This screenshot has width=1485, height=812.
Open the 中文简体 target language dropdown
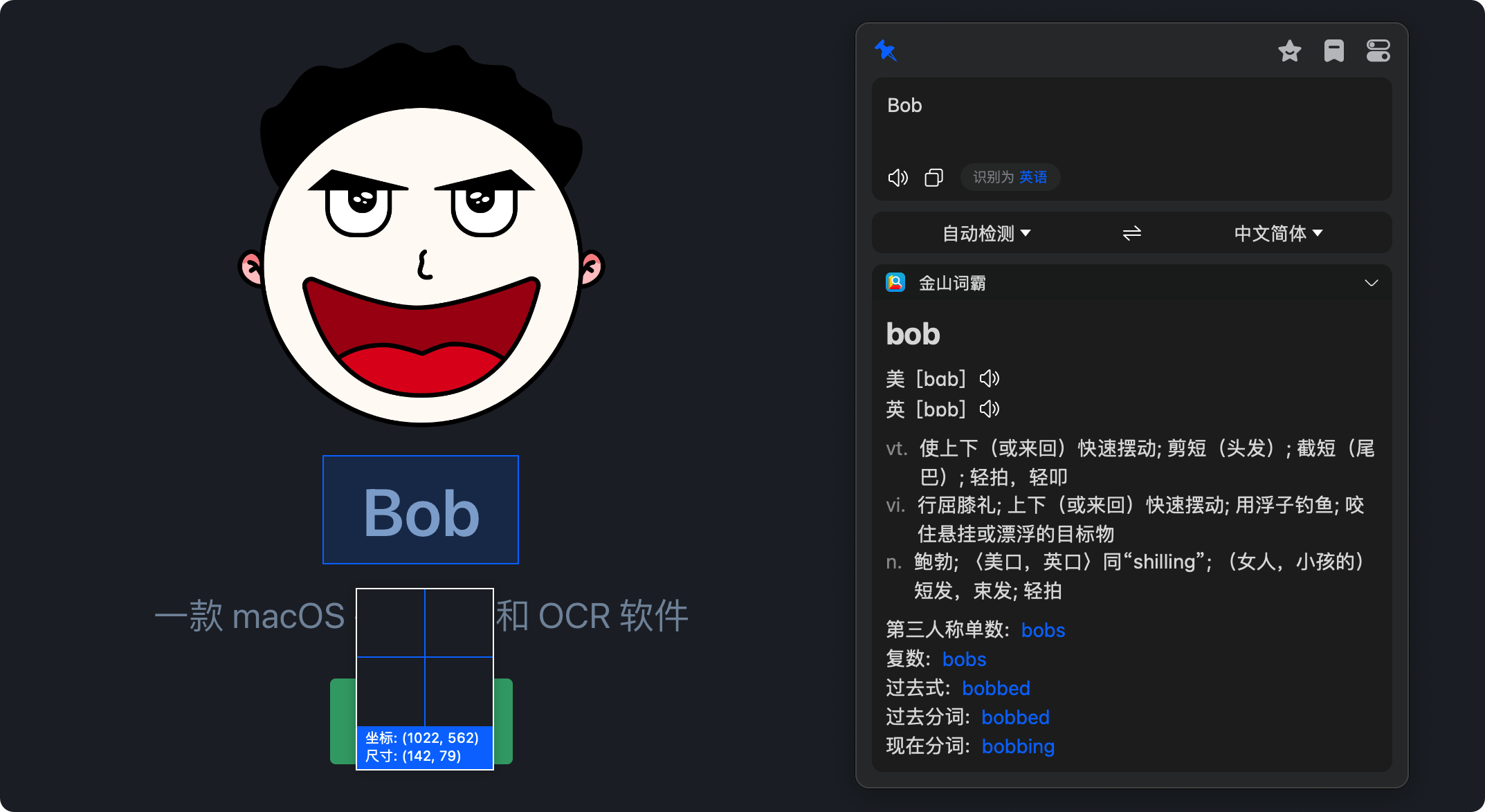(1277, 232)
